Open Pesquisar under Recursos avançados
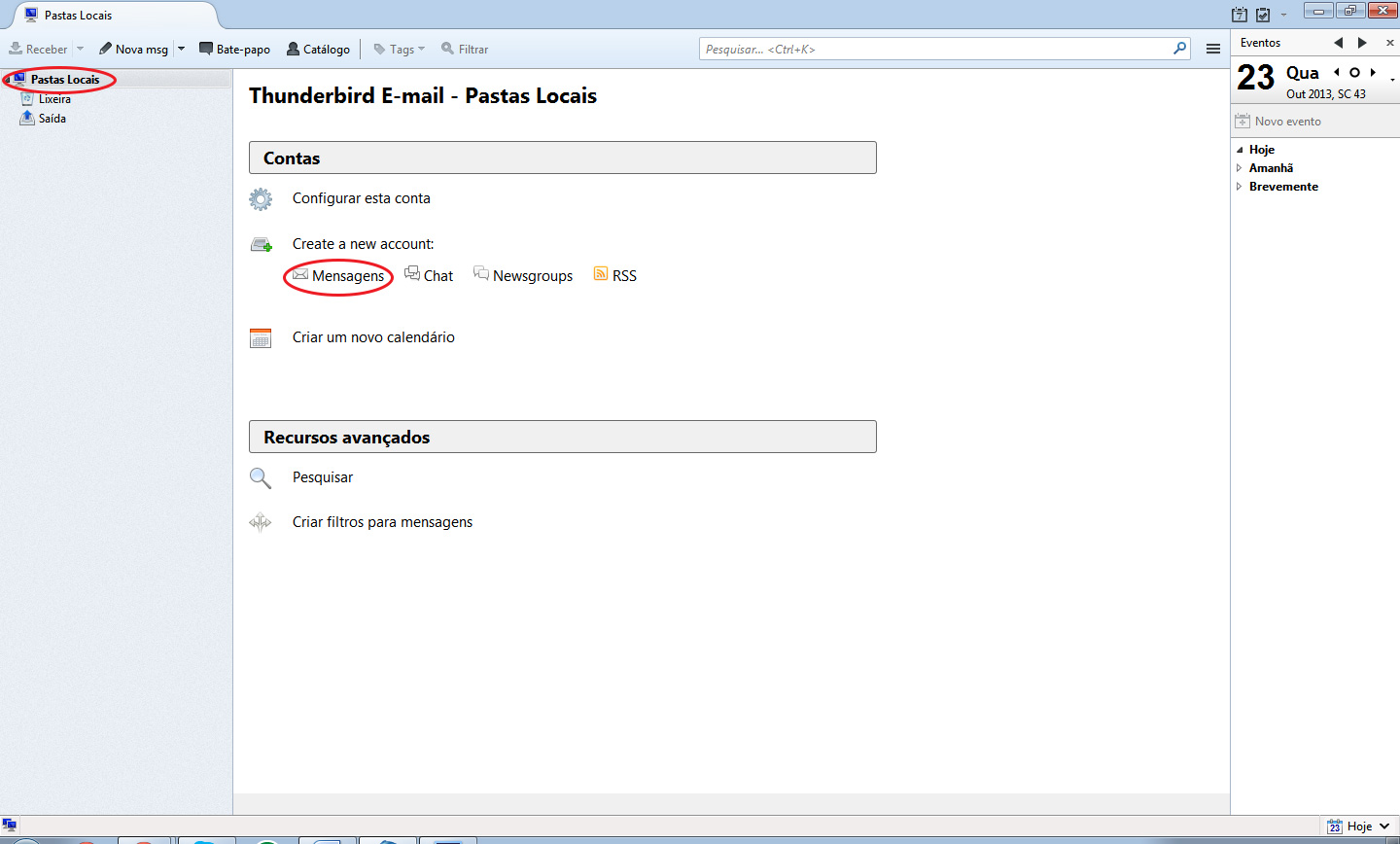The image size is (1400, 844). (323, 477)
